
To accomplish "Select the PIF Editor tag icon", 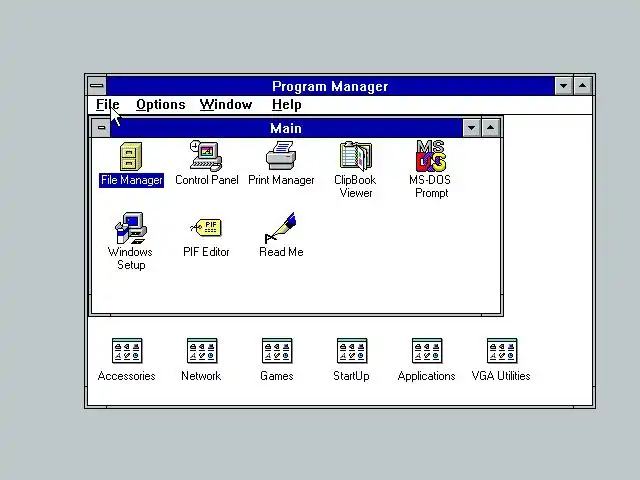I will click(206, 227).
